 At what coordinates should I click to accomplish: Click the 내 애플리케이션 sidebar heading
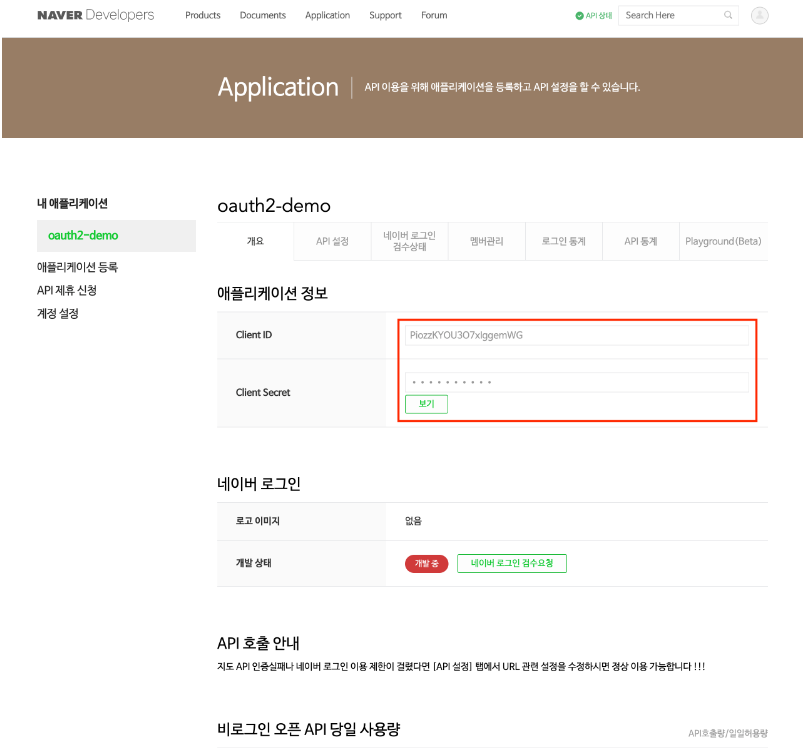coord(72,203)
